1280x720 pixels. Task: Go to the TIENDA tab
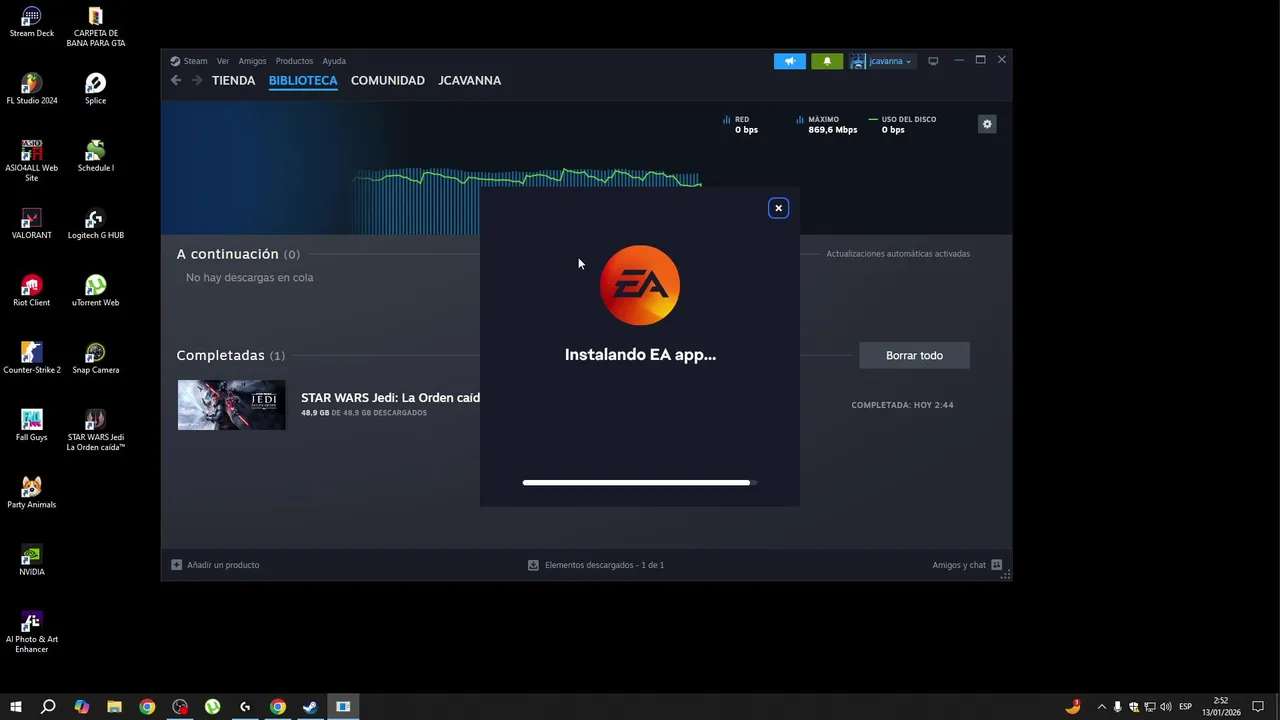coord(233,80)
